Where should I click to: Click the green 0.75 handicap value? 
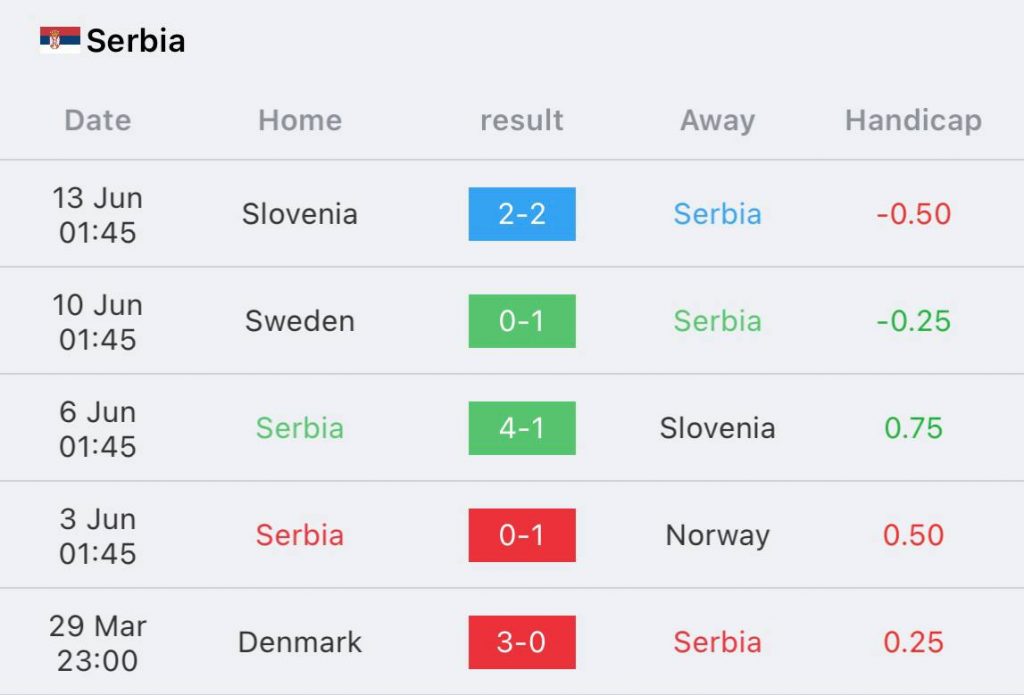tap(913, 428)
